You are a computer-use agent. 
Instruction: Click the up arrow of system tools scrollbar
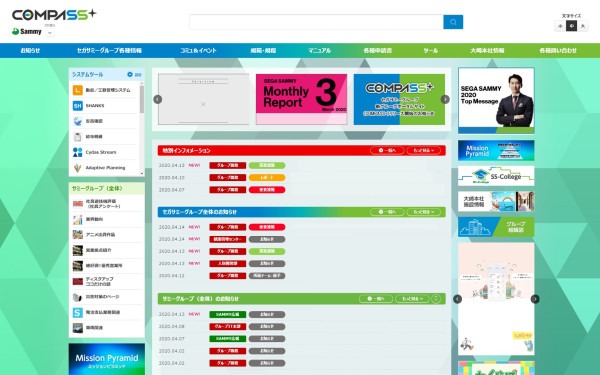[142, 83]
